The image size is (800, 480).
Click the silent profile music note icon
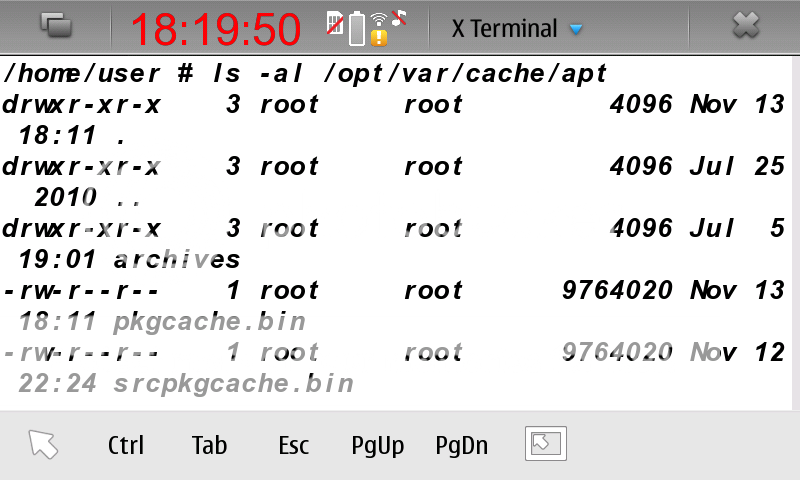(399, 17)
